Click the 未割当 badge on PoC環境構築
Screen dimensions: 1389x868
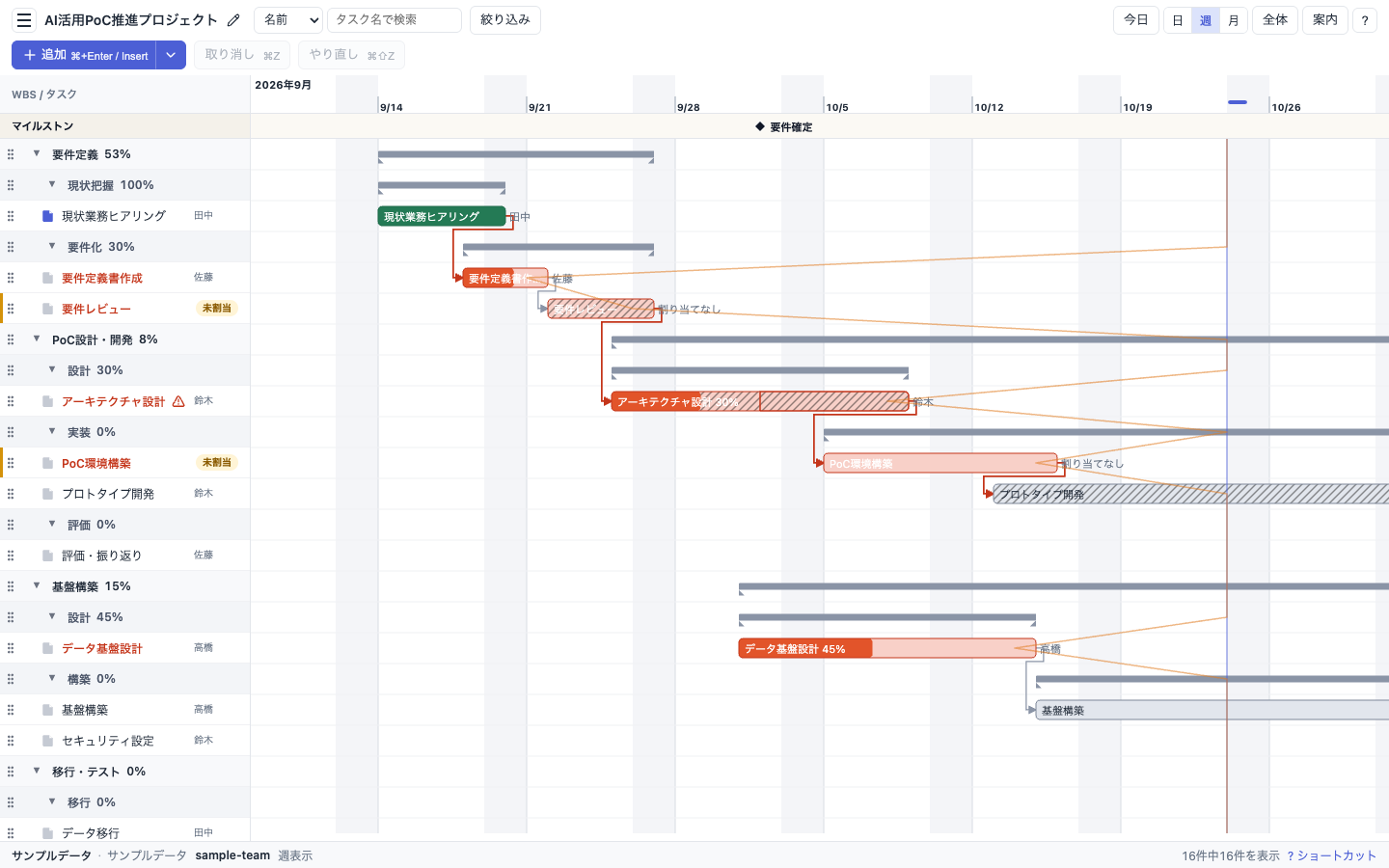(217, 463)
